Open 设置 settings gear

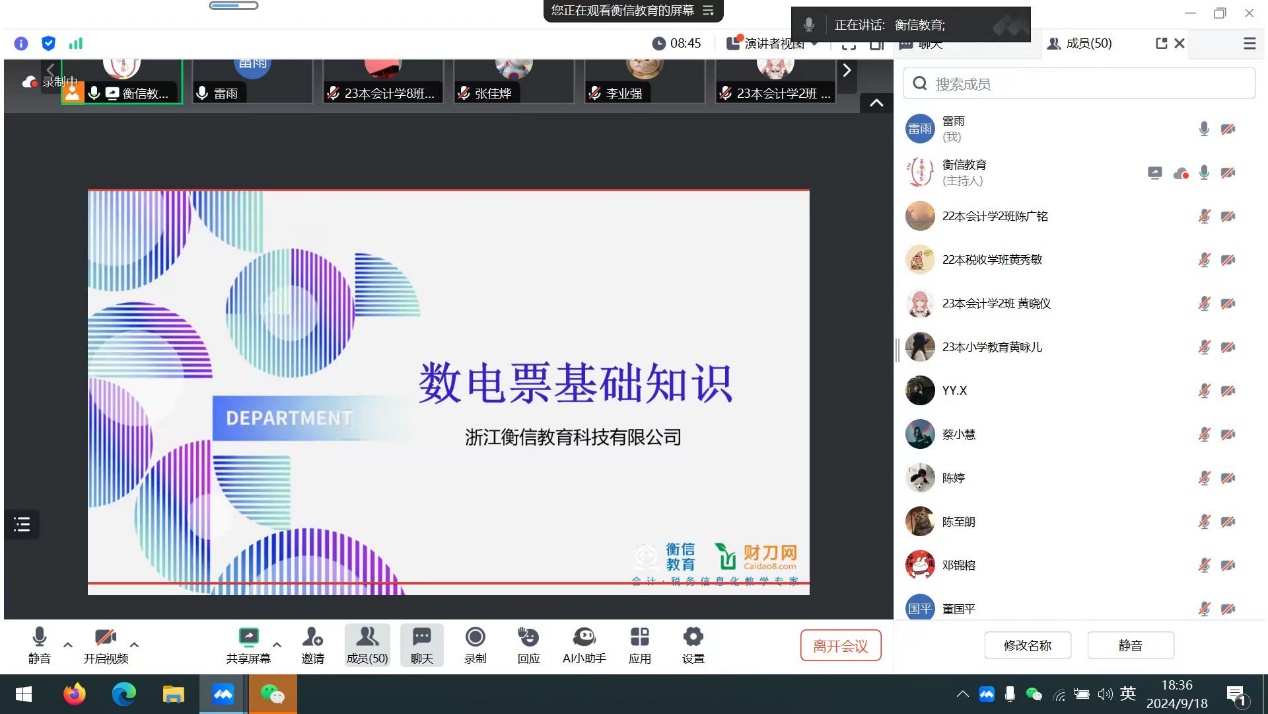coord(693,645)
